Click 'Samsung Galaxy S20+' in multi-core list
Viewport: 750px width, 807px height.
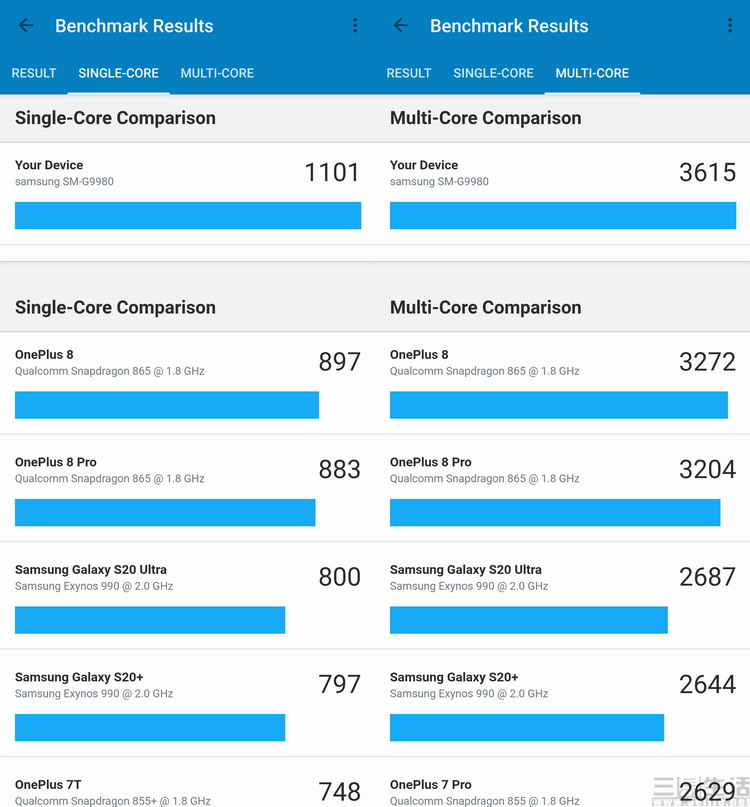(454, 677)
